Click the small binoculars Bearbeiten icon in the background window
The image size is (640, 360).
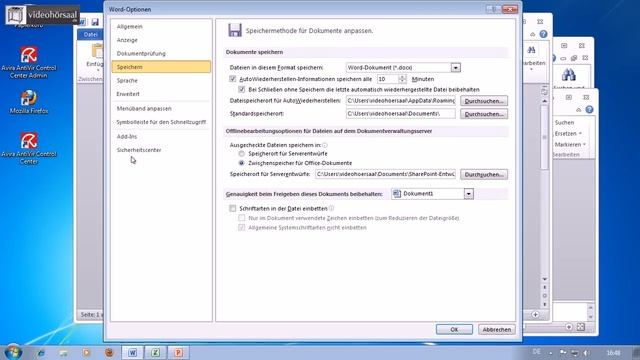531,50
